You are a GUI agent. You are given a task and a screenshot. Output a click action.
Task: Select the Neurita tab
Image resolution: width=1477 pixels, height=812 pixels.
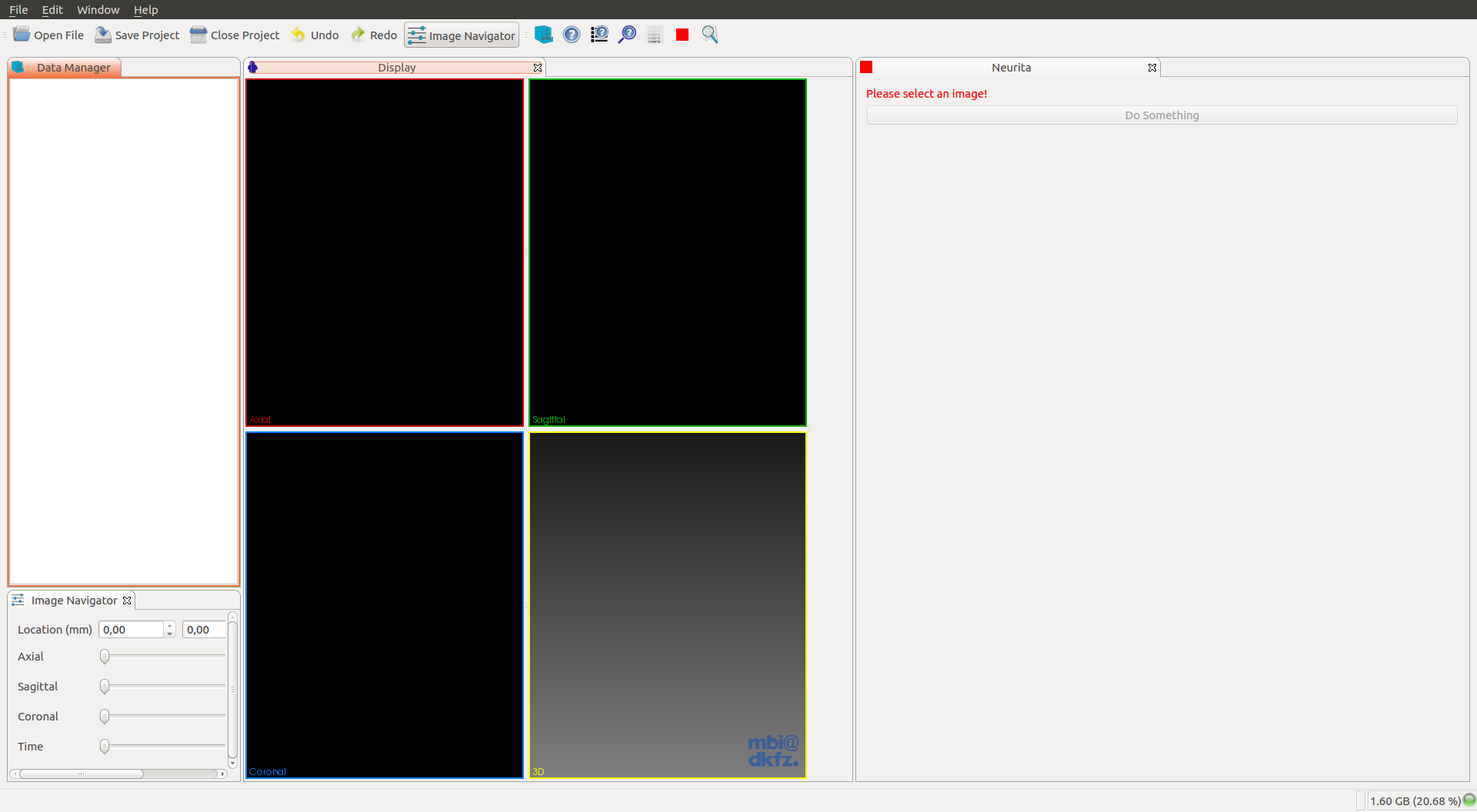tap(1009, 68)
